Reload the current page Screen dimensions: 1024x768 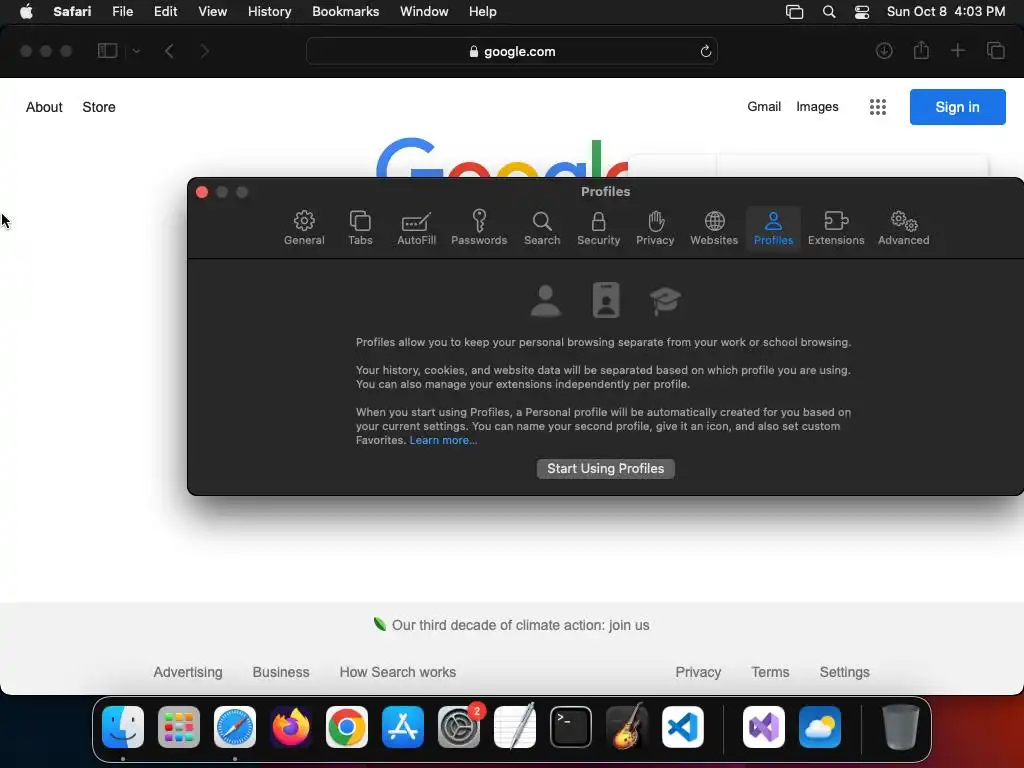coord(705,51)
